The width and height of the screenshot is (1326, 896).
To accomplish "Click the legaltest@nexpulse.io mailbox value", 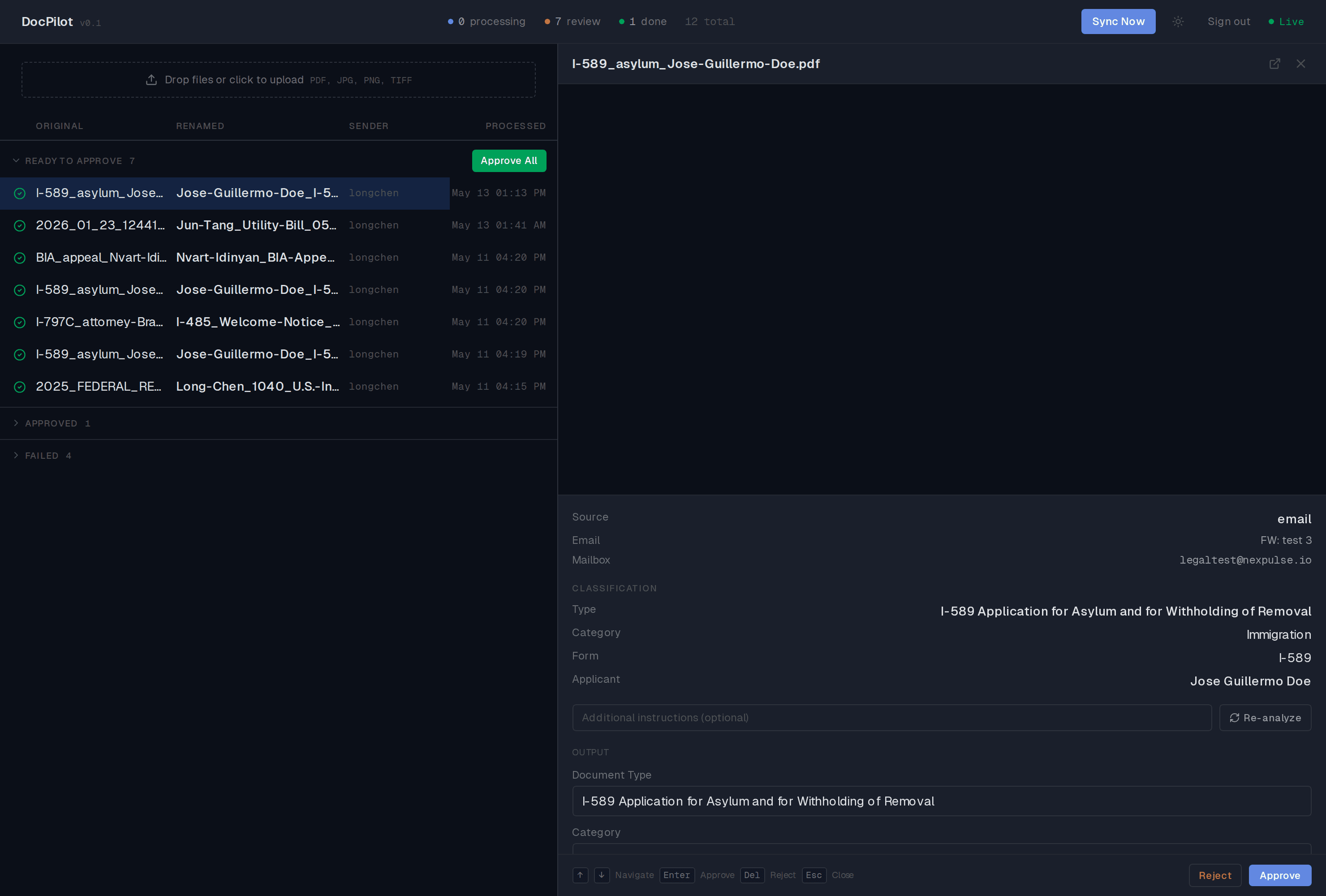I will [x=1245, y=560].
